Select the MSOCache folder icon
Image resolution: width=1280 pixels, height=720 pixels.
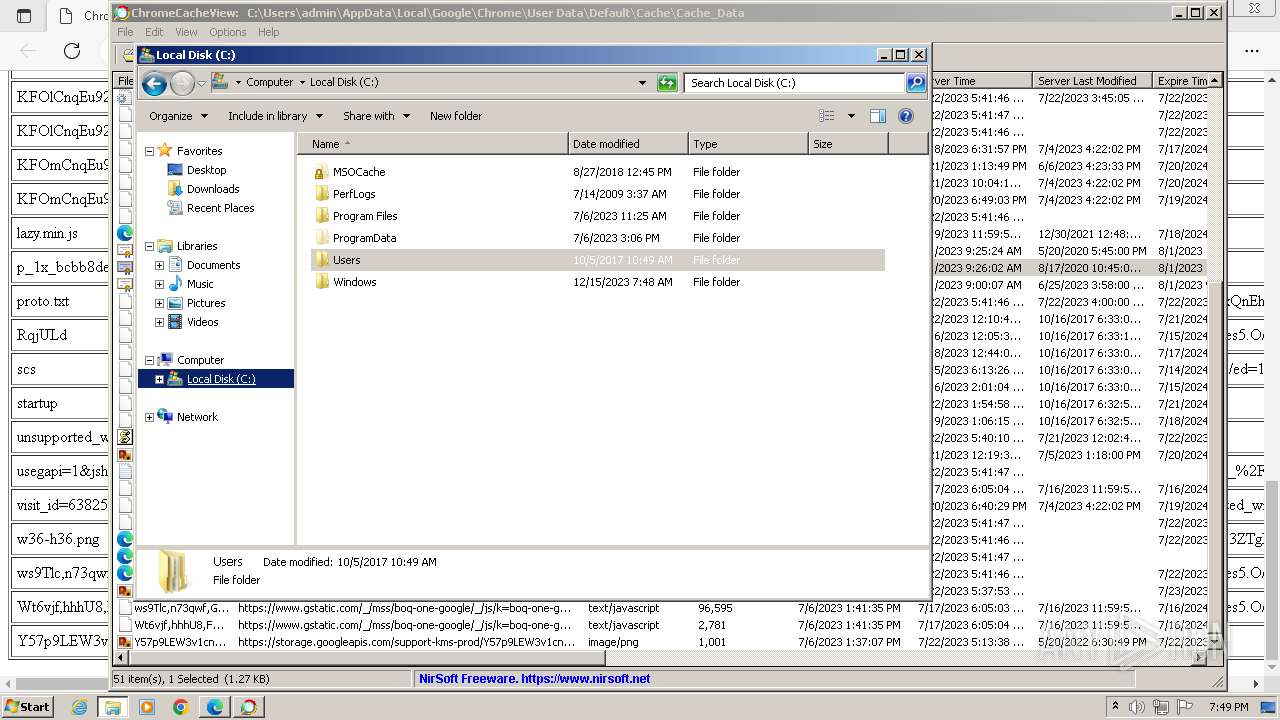coord(321,172)
